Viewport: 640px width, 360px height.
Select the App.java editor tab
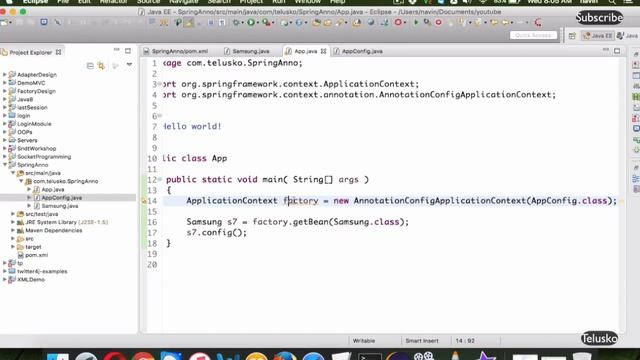pos(305,51)
